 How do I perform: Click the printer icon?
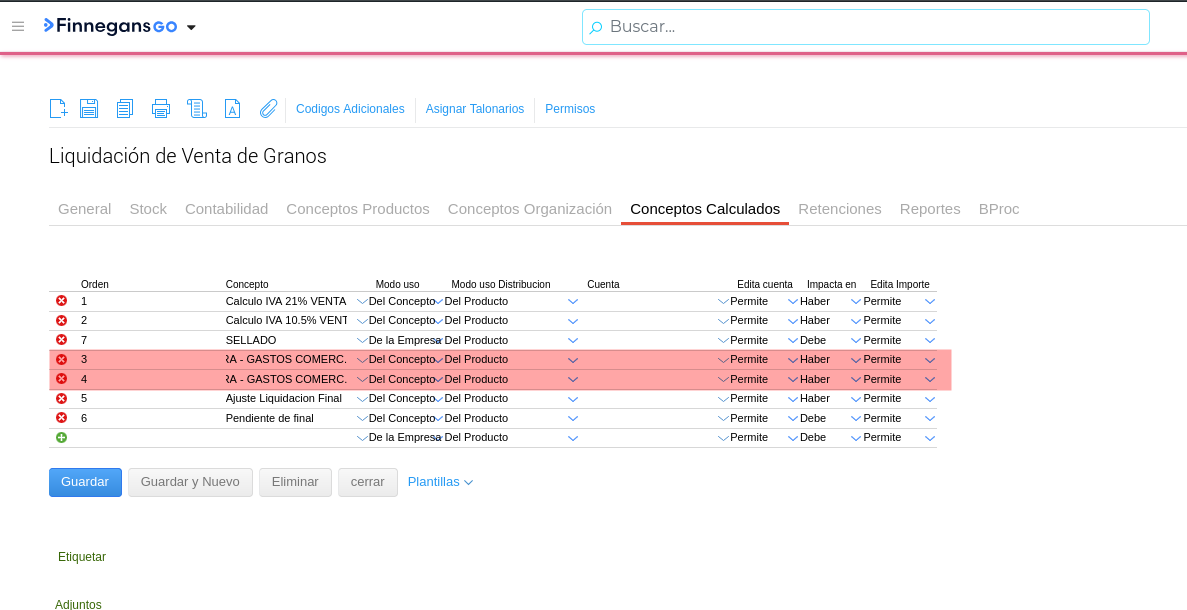coord(160,109)
